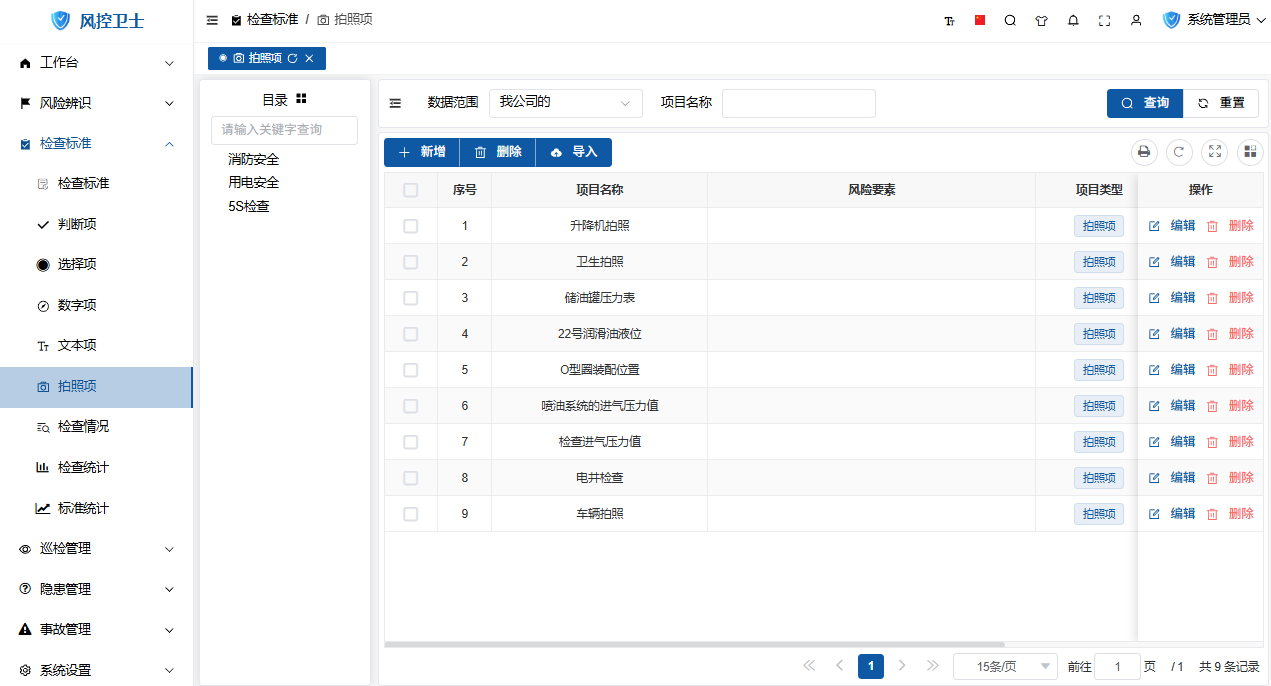Toggle the sidebar collapse hamburger icon
Screen dimensions: 1271x686
coord(212,20)
